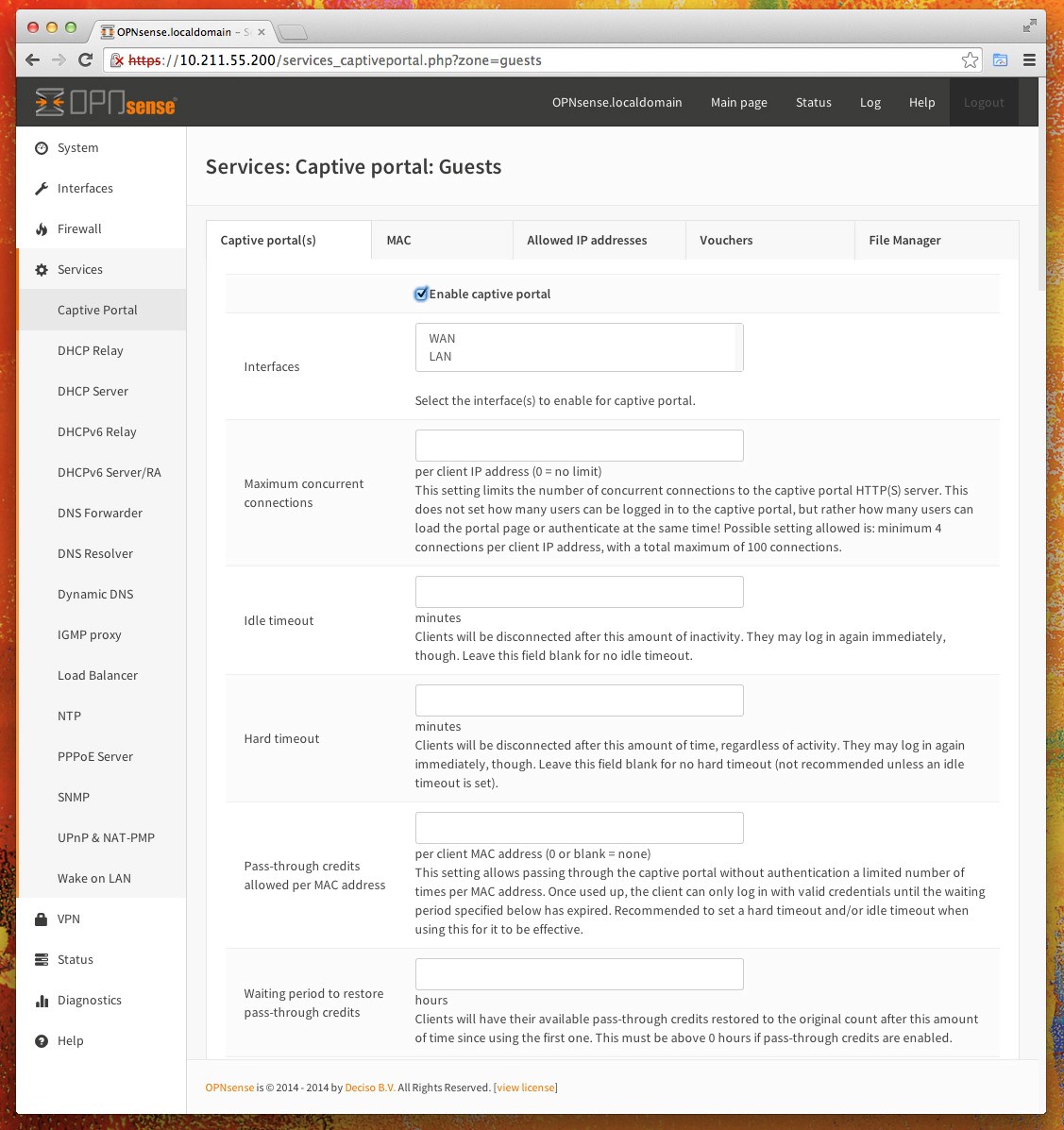The height and width of the screenshot is (1130, 1064).
Task: Click the browser back arrow
Action: (x=32, y=59)
